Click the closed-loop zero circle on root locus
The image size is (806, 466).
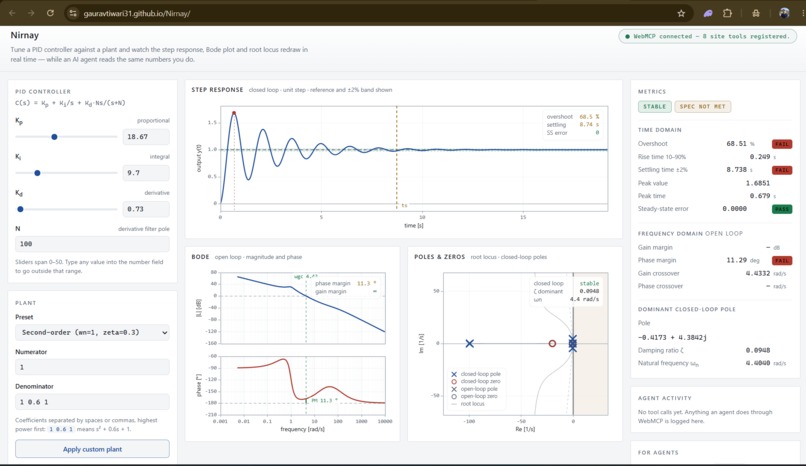[x=552, y=343]
